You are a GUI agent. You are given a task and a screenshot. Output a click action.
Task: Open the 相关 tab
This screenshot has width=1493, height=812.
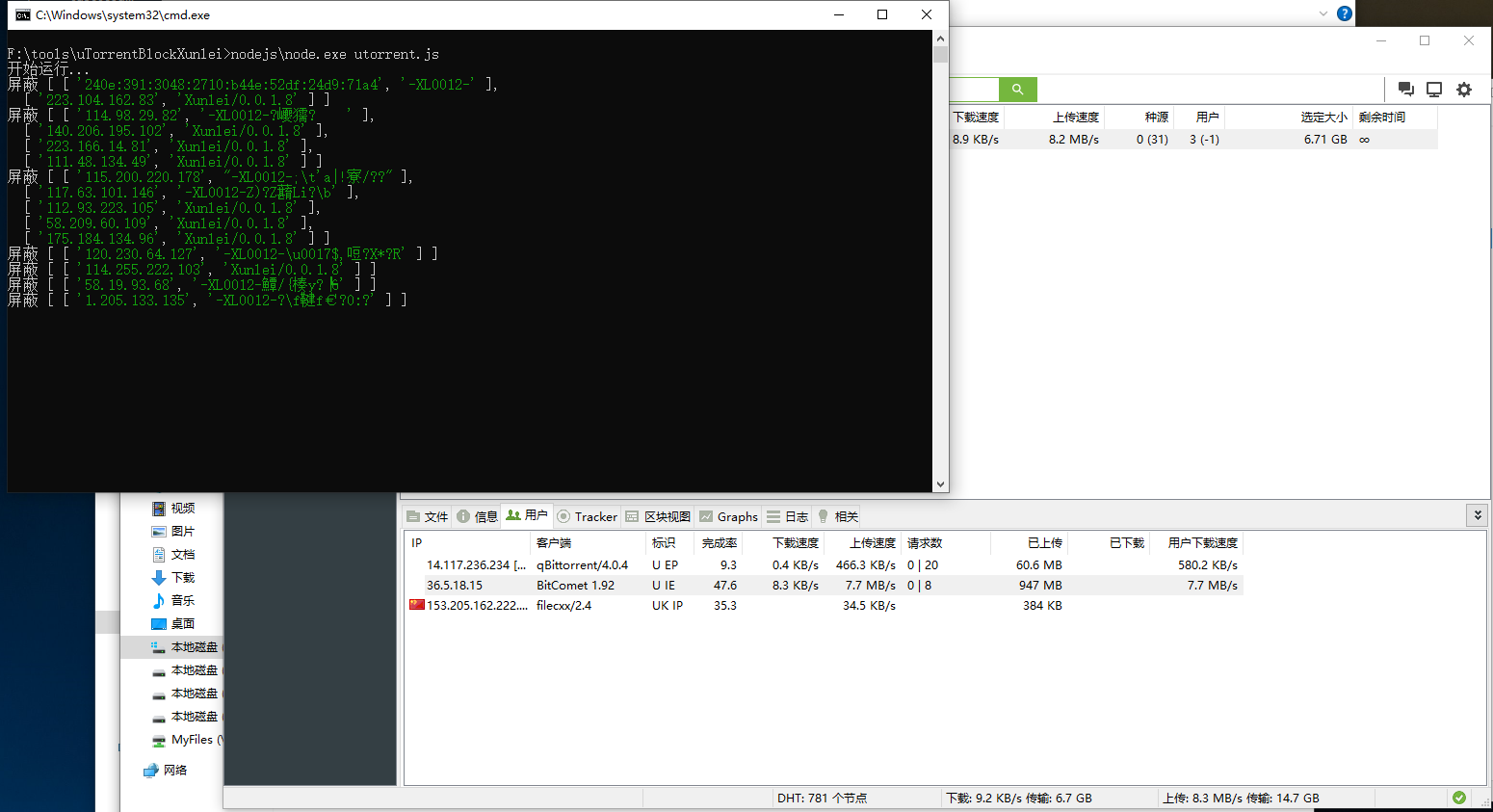point(837,516)
